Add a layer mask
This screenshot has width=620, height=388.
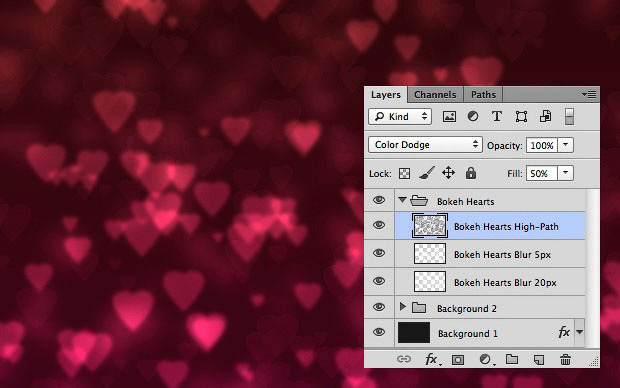coord(458,360)
